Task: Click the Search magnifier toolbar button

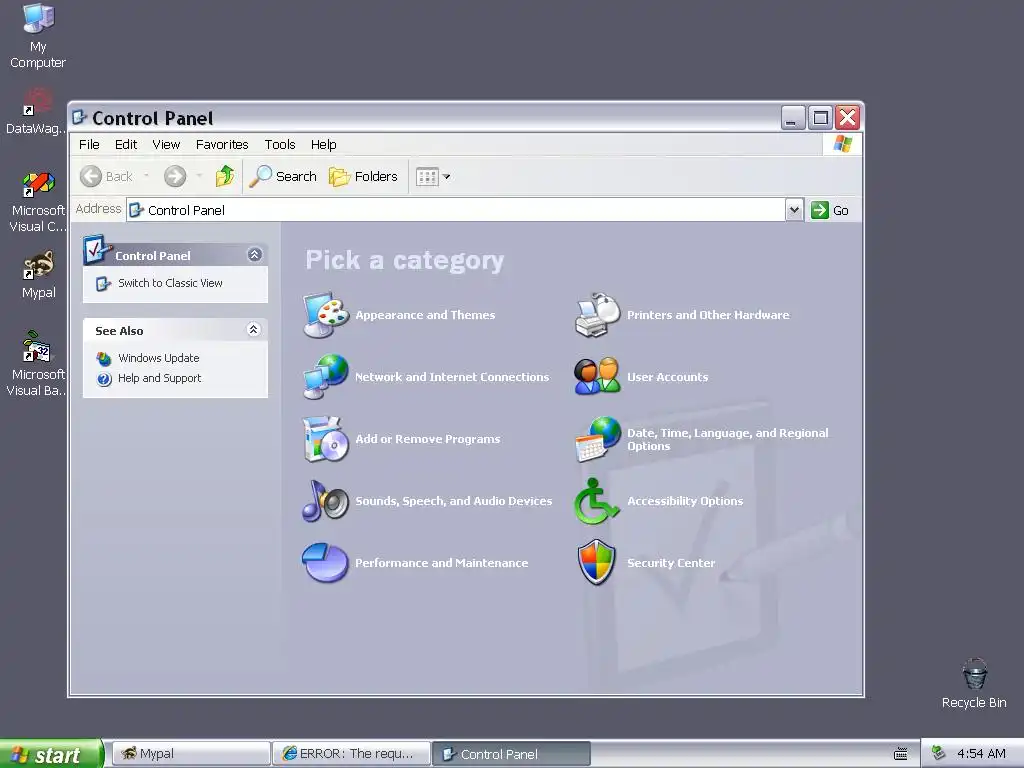Action: point(283,176)
